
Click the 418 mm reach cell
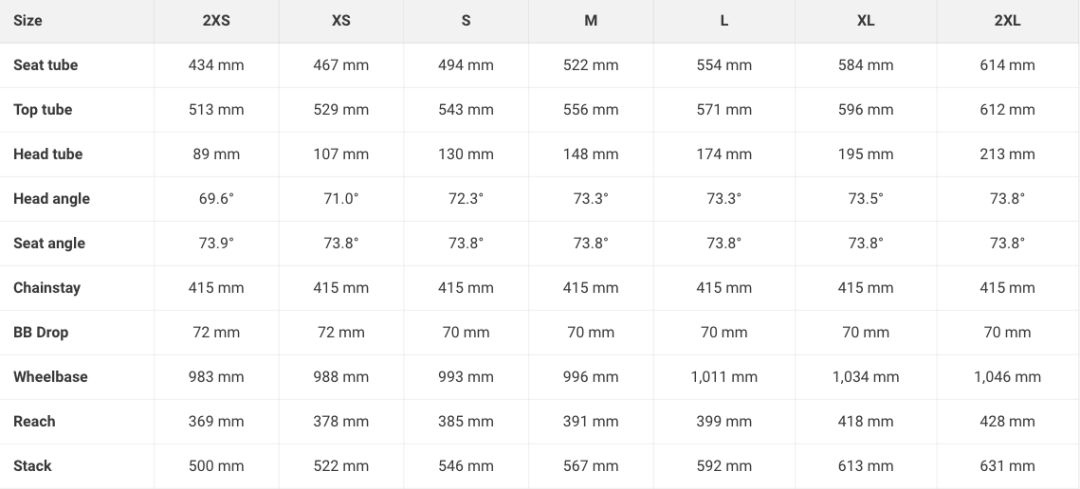pyautogui.click(x=866, y=421)
